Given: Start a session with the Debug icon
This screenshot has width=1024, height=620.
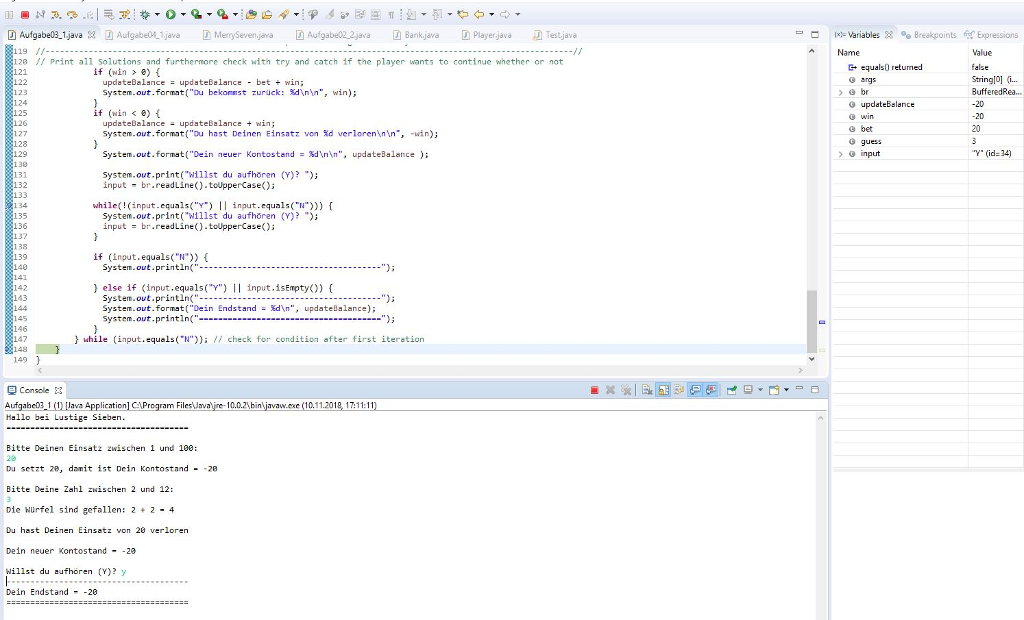Looking at the screenshot, I should pos(145,13).
